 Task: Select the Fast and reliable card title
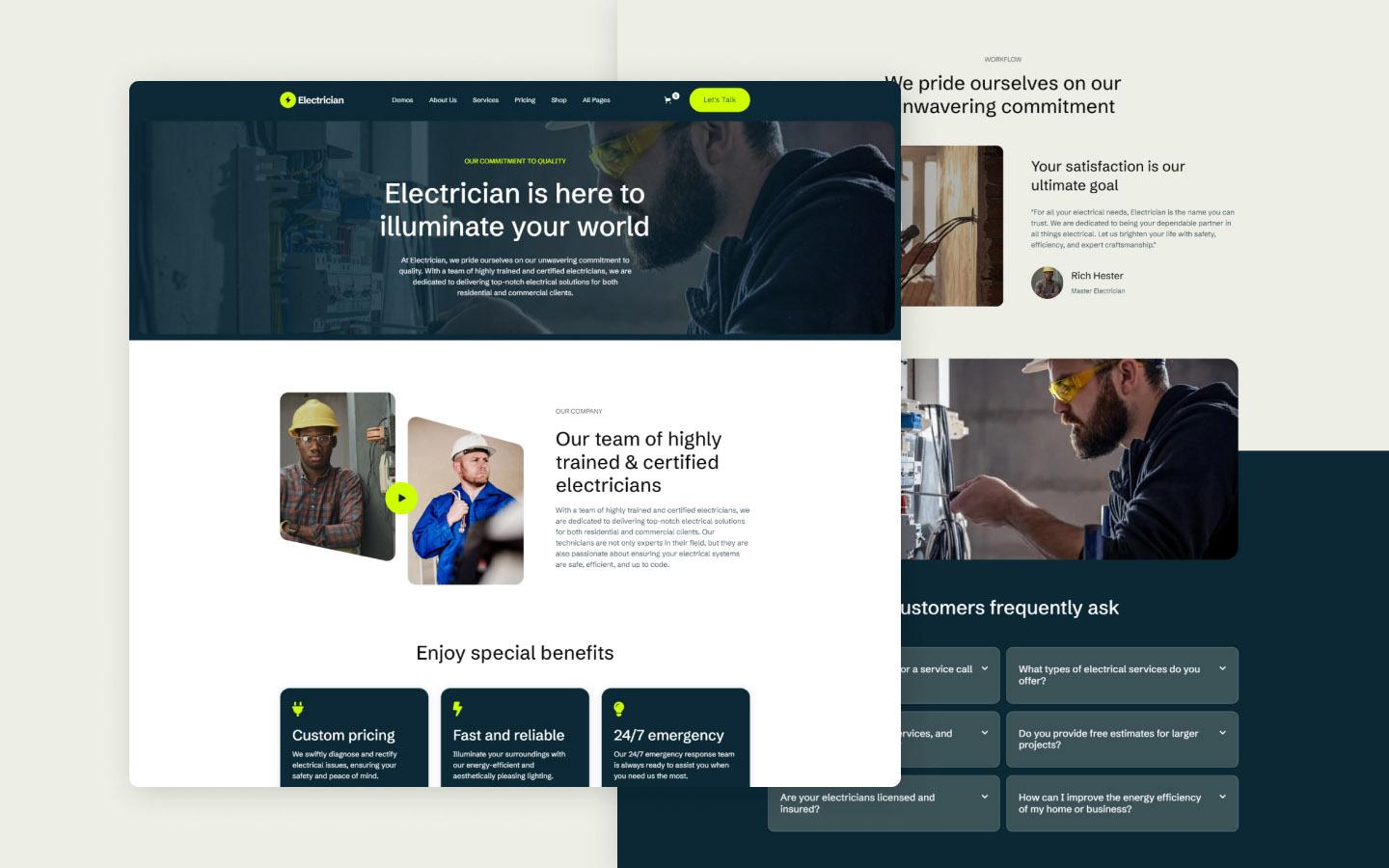point(508,735)
